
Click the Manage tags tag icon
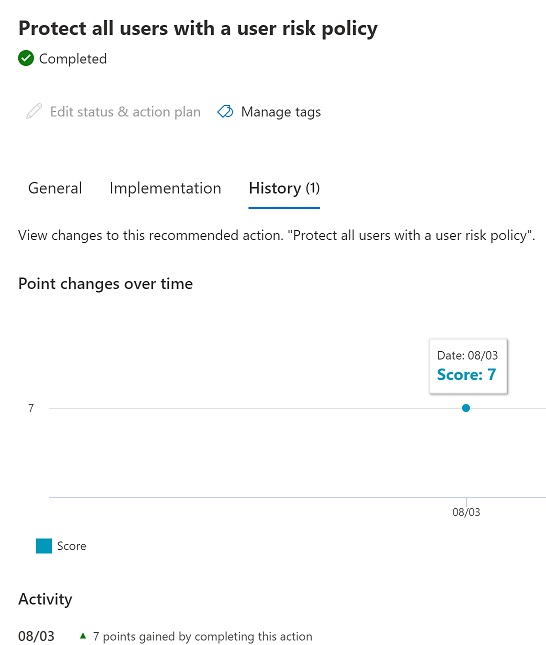pos(225,111)
